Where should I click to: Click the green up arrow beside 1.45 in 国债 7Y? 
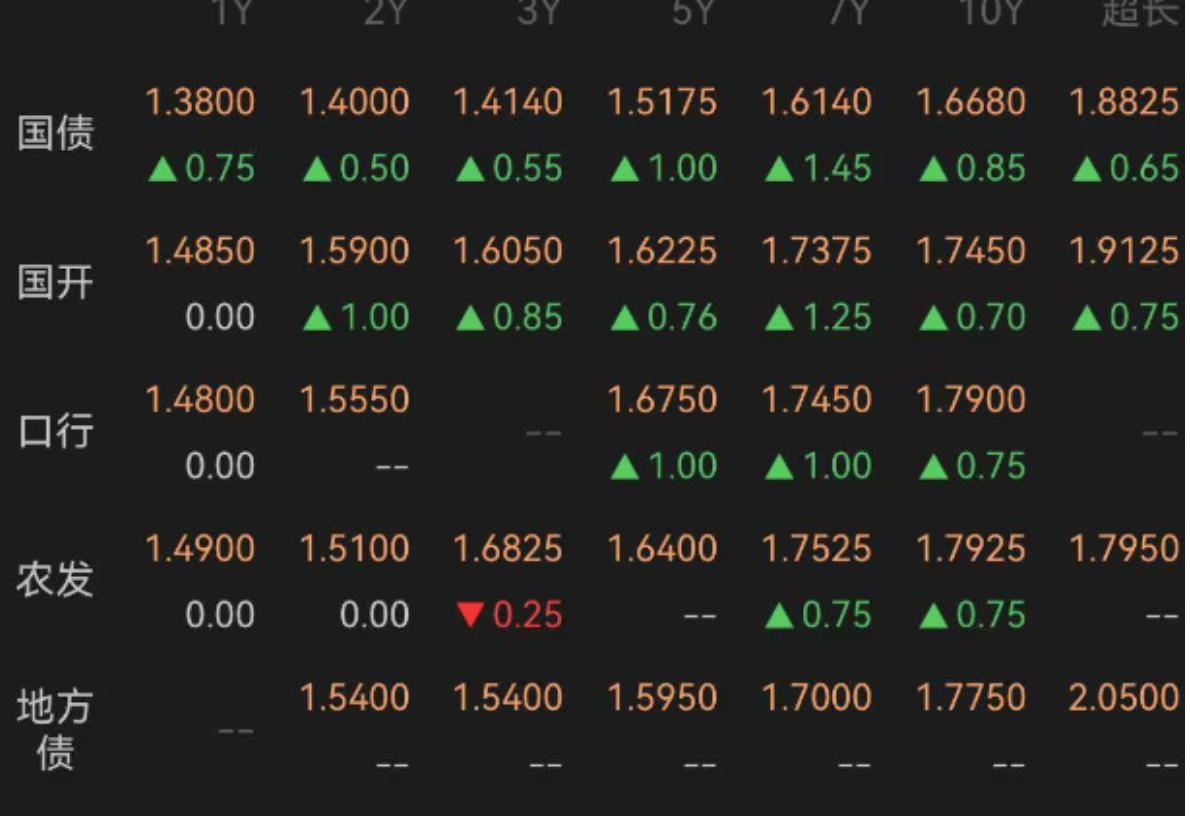click(779, 168)
